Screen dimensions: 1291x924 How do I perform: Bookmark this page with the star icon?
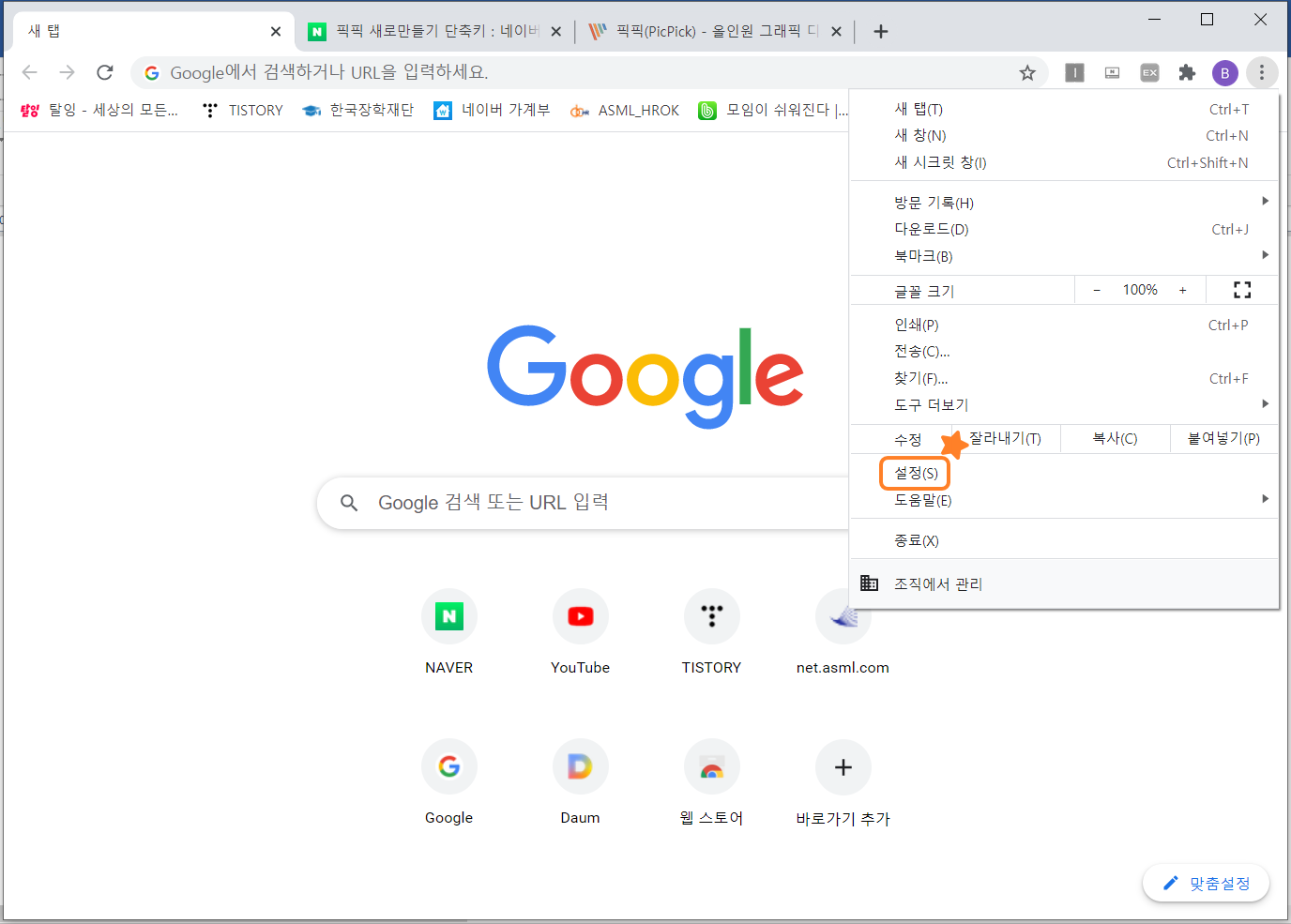click(1027, 72)
